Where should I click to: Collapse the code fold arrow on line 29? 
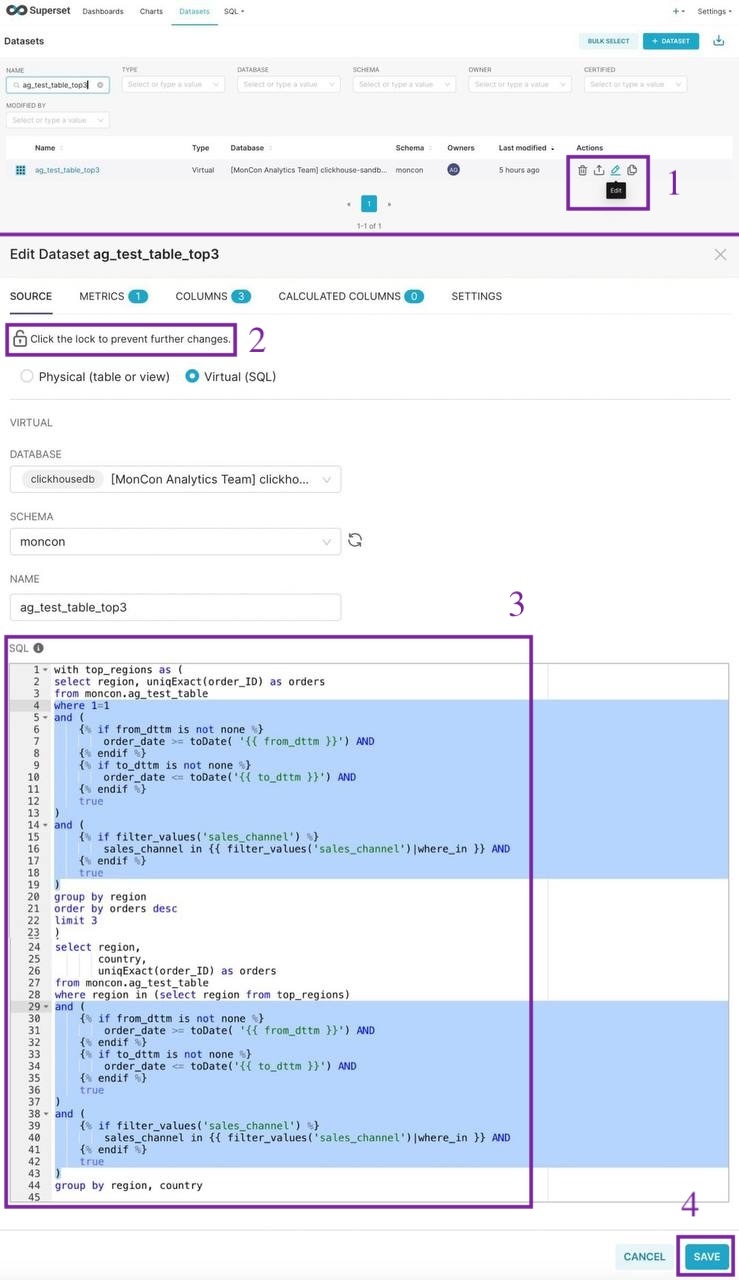tap(46, 1006)
